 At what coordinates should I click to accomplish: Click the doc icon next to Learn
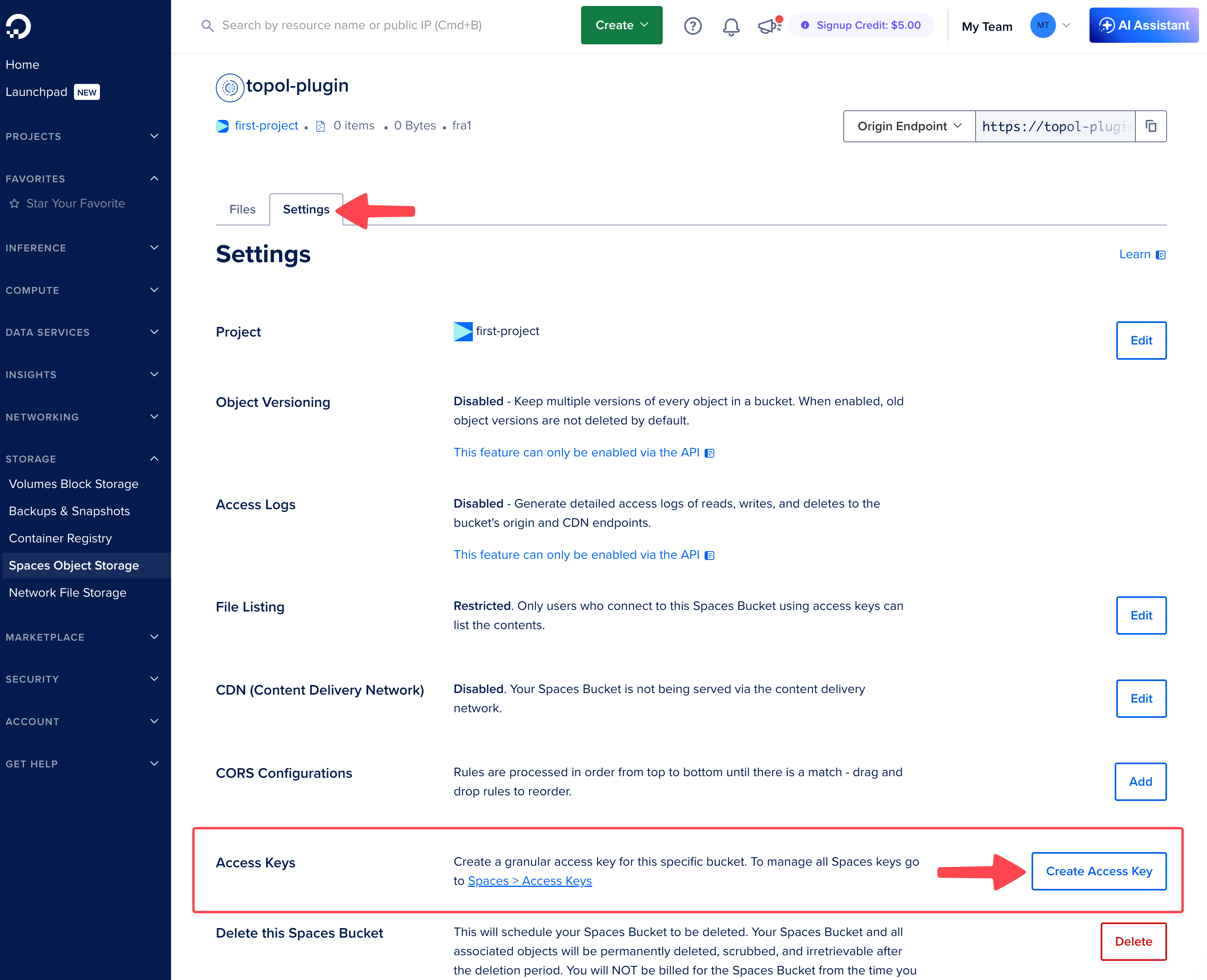point(1161,255)
